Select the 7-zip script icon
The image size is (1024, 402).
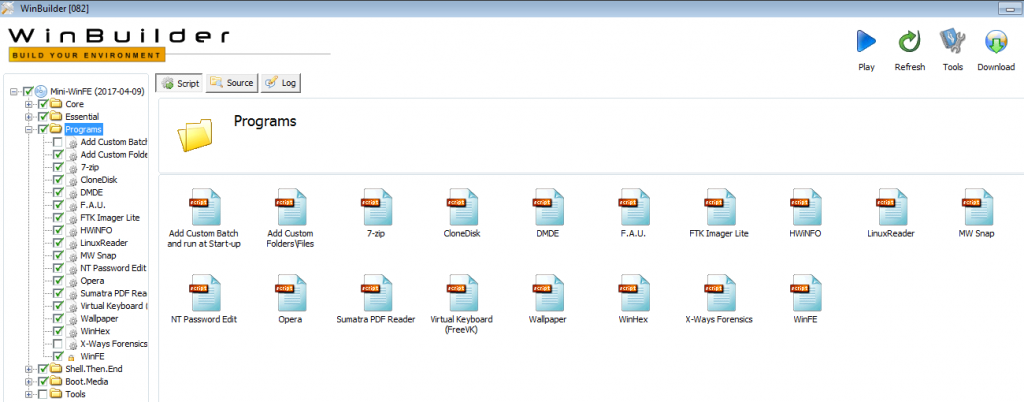click(x=376, y=207)
